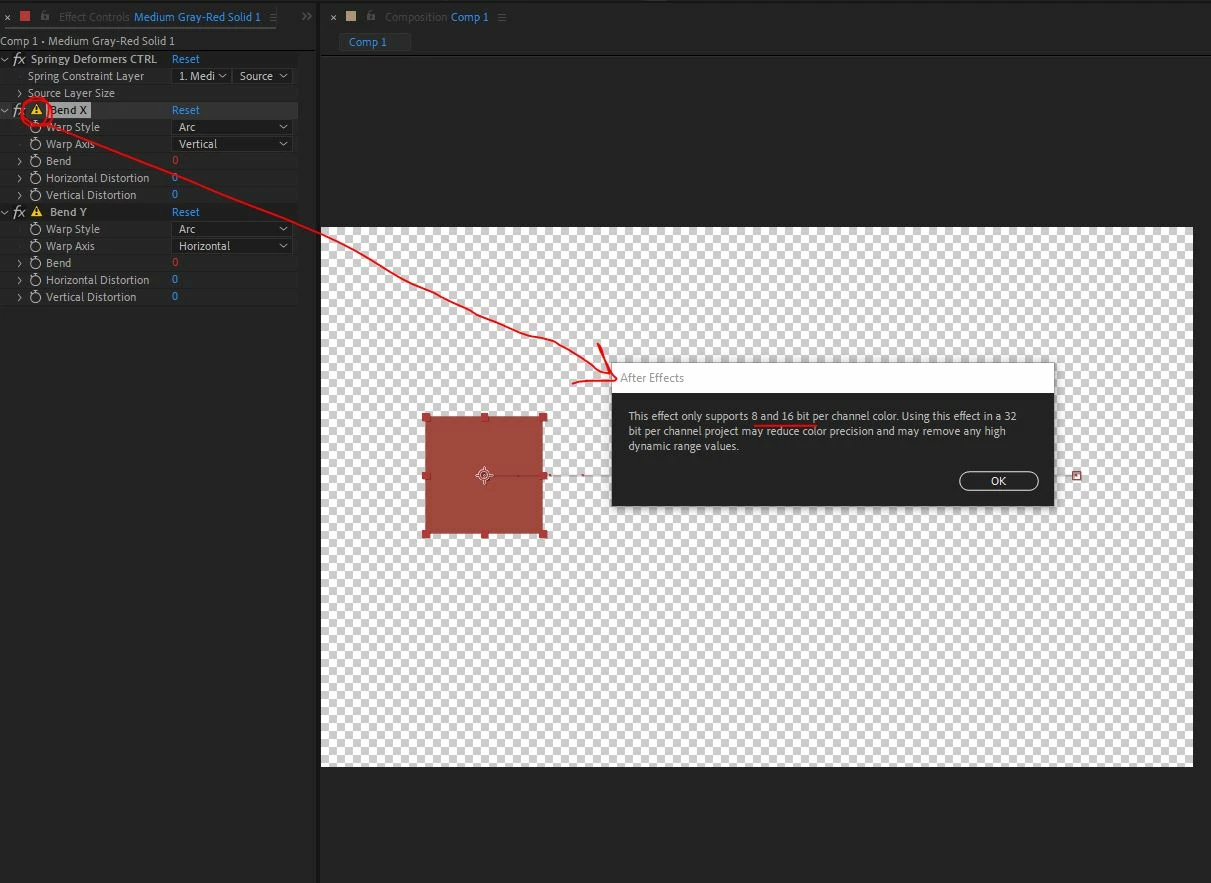Close the Effect Controls panel tab
The image size is (1211, 883).
click(x=7, y=17)
